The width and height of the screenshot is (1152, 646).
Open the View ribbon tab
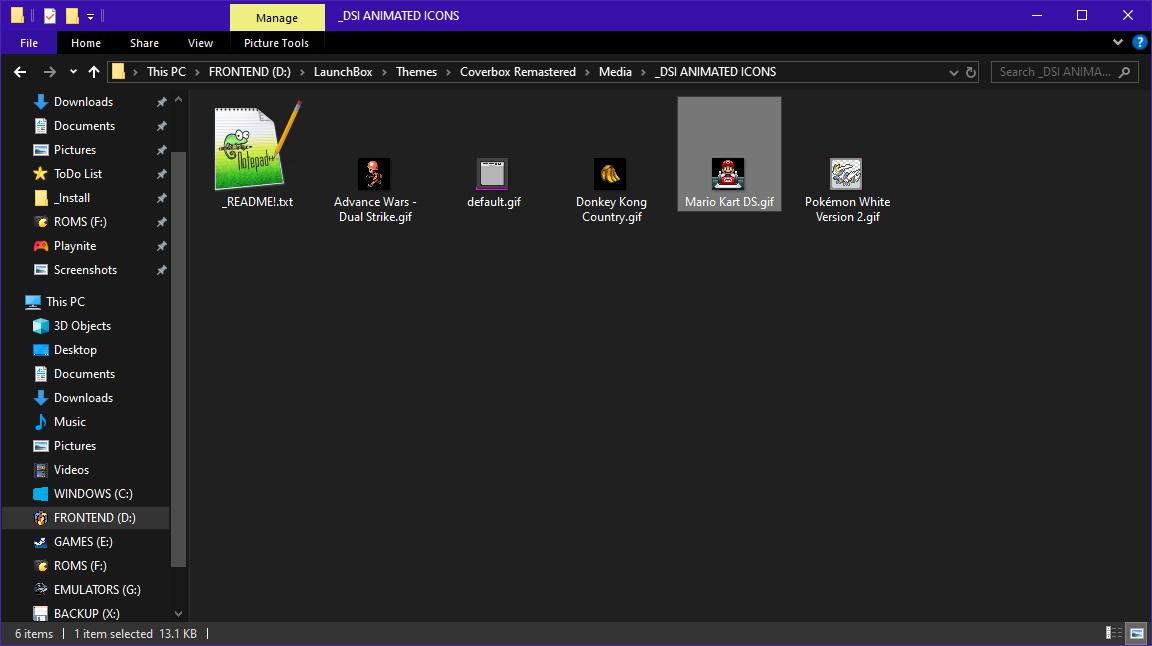coord(201,43)
